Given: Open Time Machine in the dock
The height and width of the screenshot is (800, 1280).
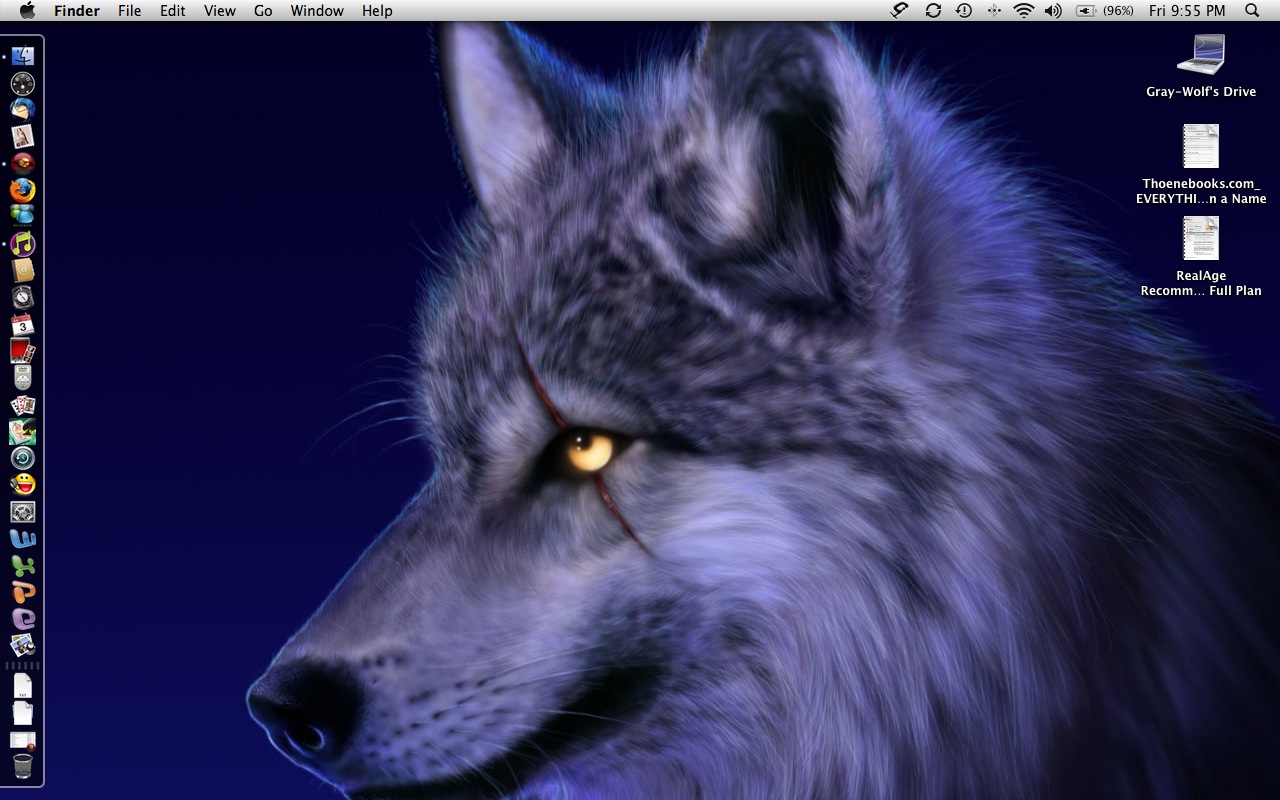Looking at the screenshot, I should click(23, 458).
